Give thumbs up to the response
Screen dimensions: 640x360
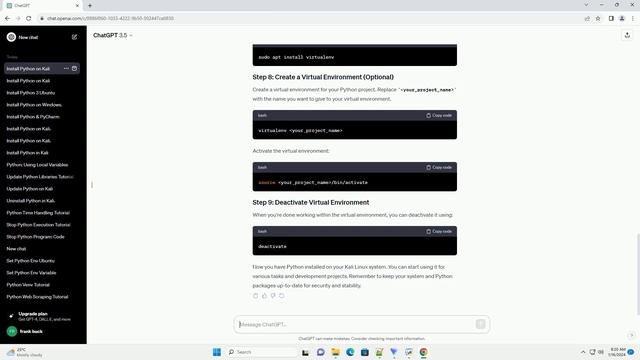coord(264,296)
